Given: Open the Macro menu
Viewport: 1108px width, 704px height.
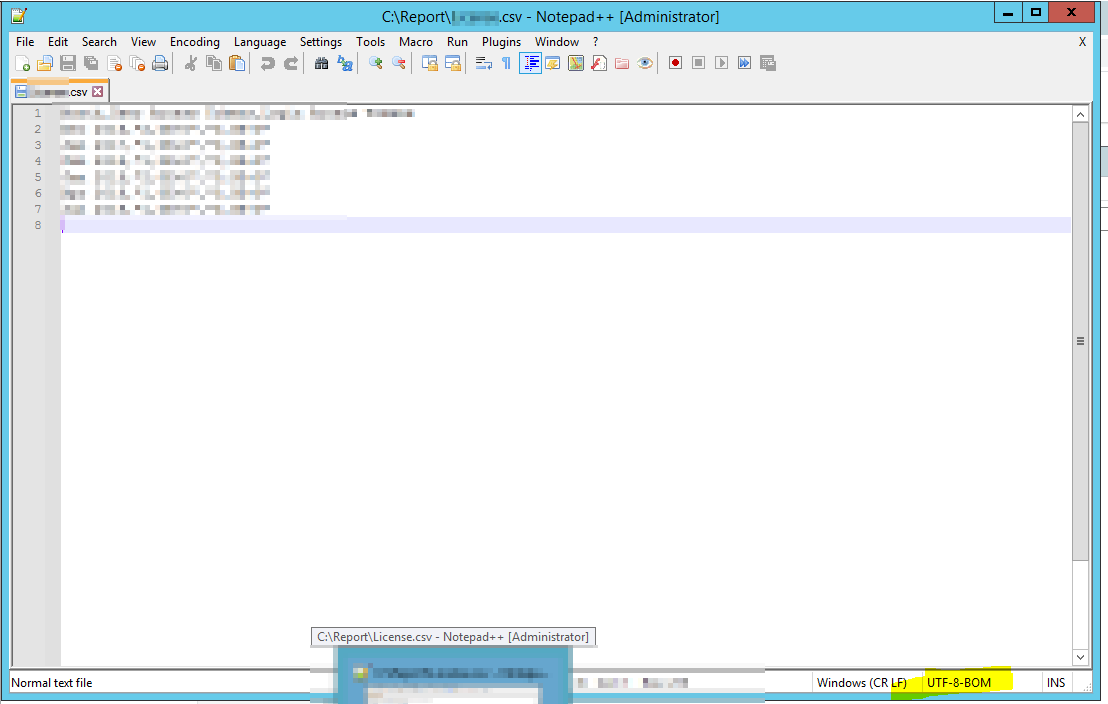Looking at the screenshot, I should pos(416,42).
